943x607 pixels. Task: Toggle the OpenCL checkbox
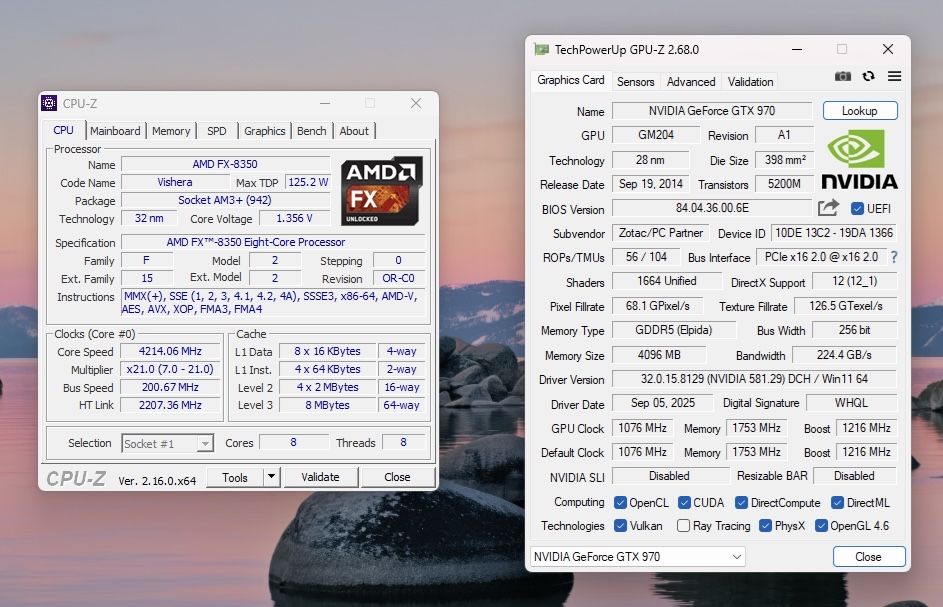point(620,502)
